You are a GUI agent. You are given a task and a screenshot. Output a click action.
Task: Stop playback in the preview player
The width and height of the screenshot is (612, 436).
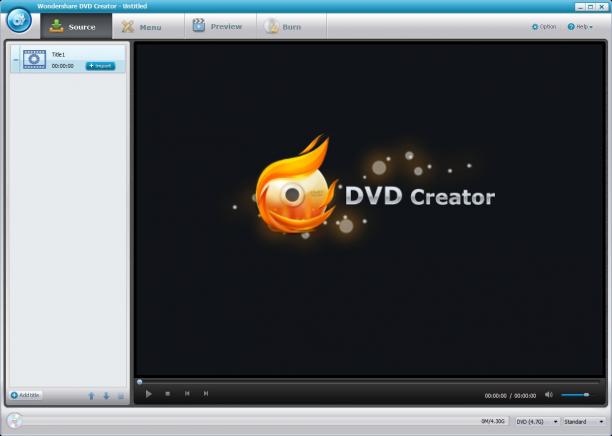point(167,394)
